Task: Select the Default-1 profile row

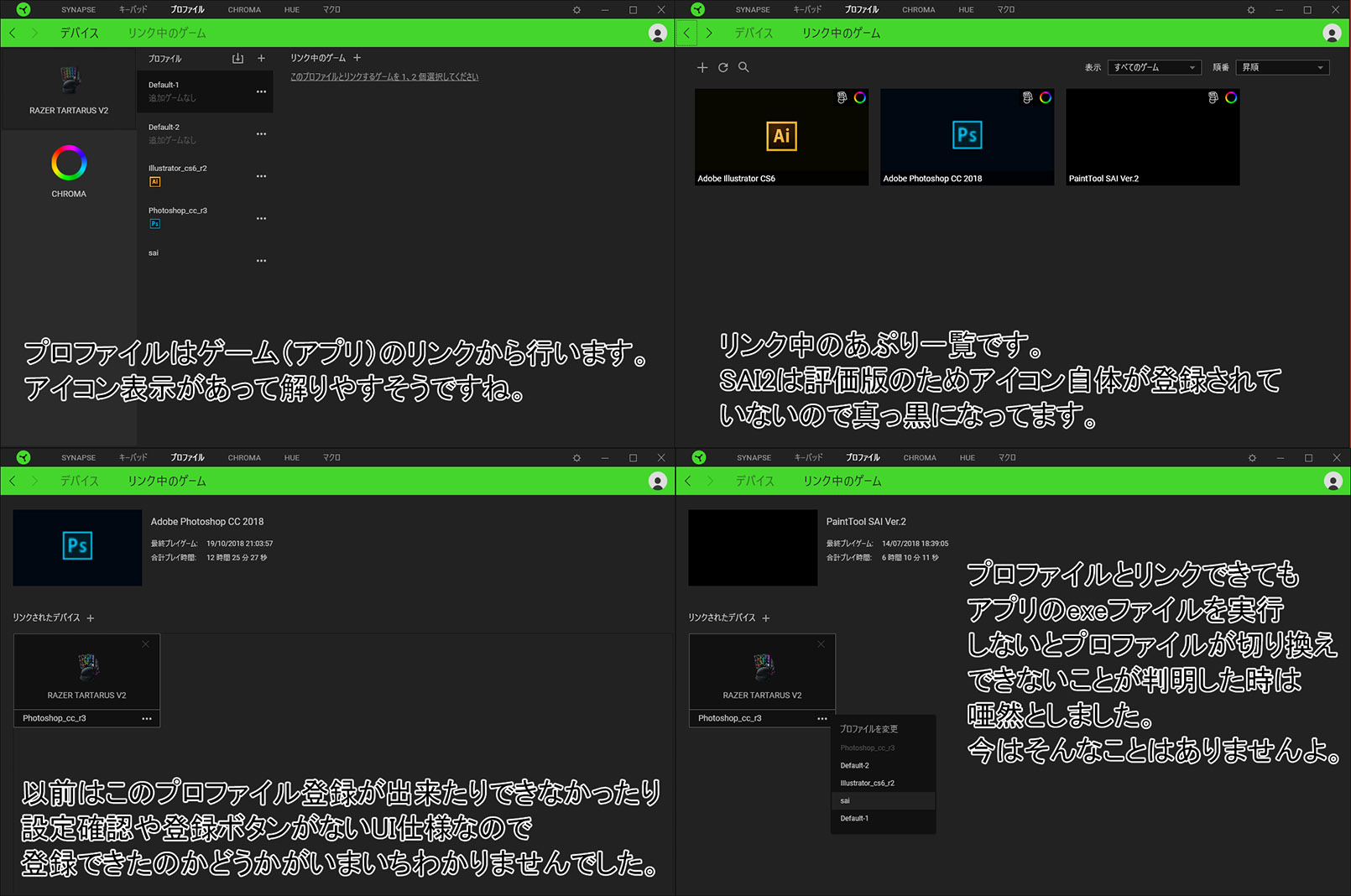Action: (205, 91)
